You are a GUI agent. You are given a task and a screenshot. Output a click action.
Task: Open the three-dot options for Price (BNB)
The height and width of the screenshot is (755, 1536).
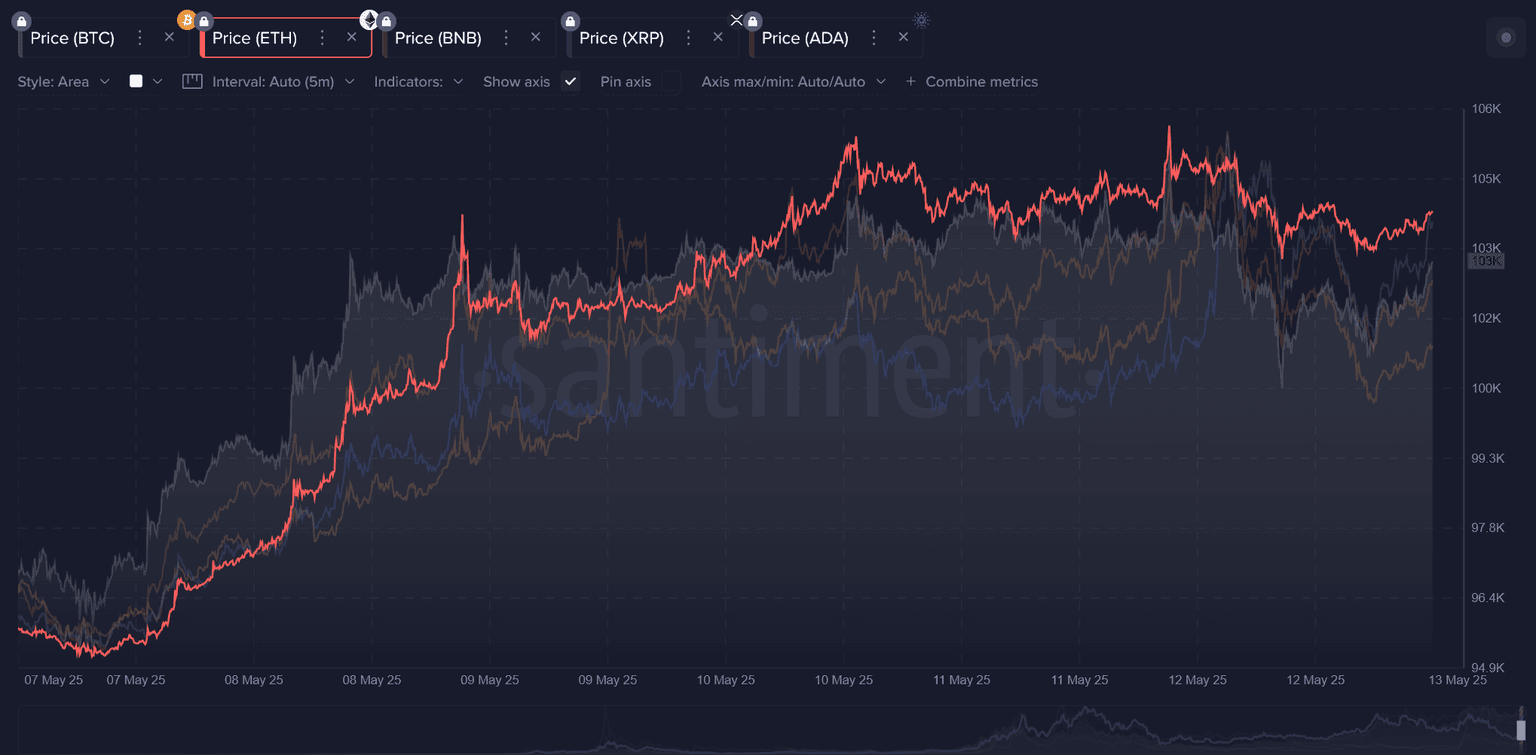[506, 38]
